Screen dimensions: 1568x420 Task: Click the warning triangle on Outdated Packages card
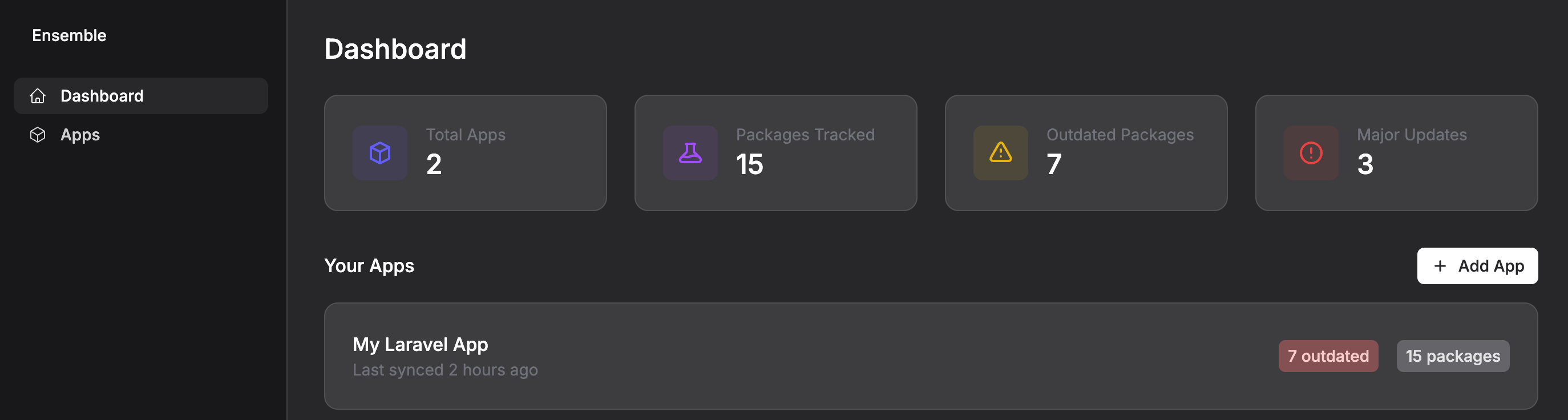tap(1000, 153)
